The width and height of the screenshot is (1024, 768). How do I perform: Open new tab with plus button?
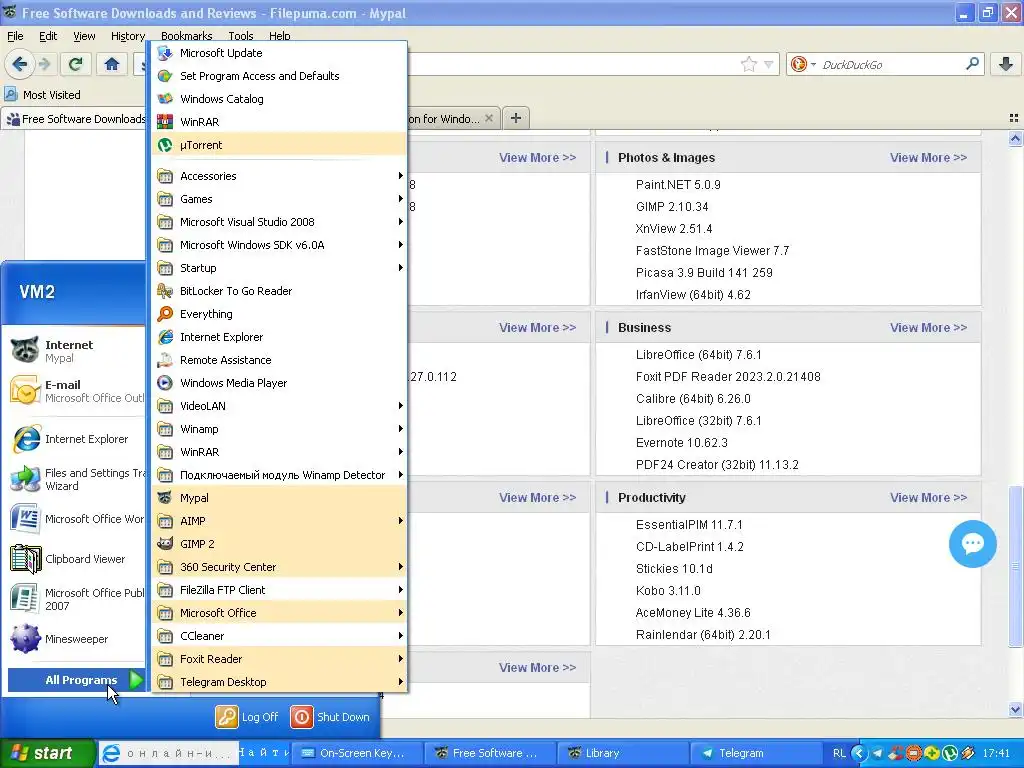(516, 118)
